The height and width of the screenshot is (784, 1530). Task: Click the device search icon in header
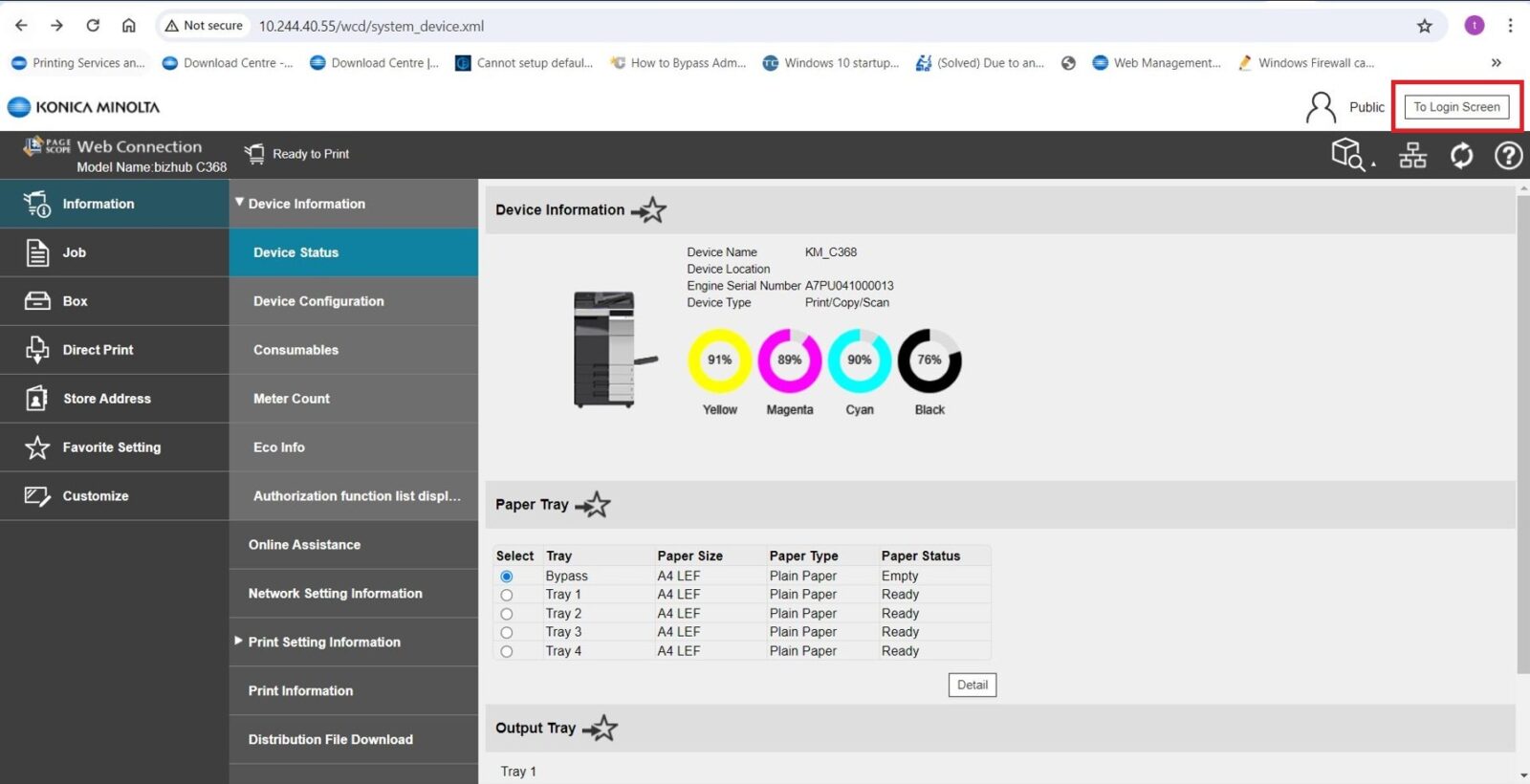pyautogui.click(x=1350, y=155)
